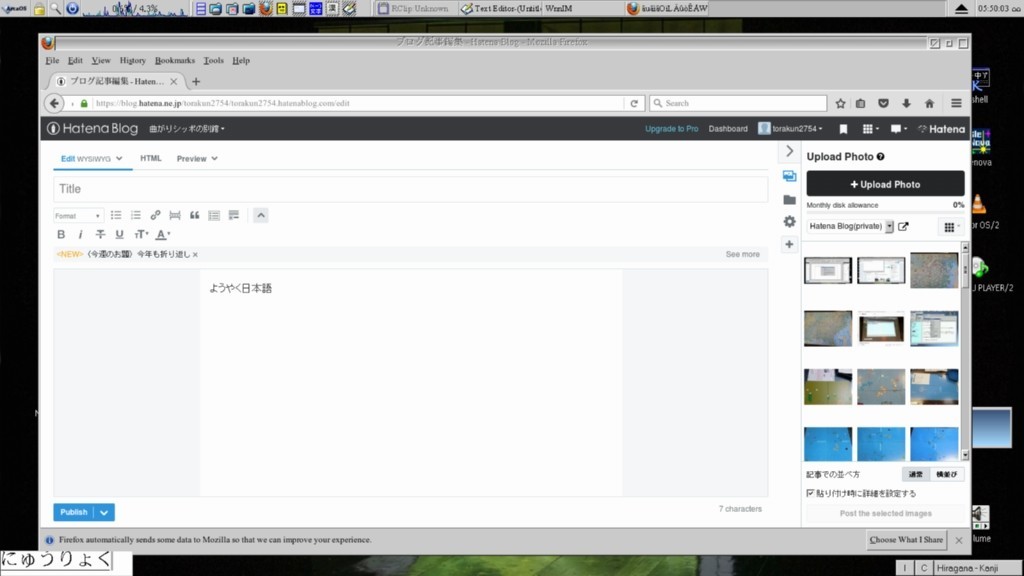1024x576 pixels.
Task: Collapse the sidebar with the right arrow
Action: coord(790,152)
